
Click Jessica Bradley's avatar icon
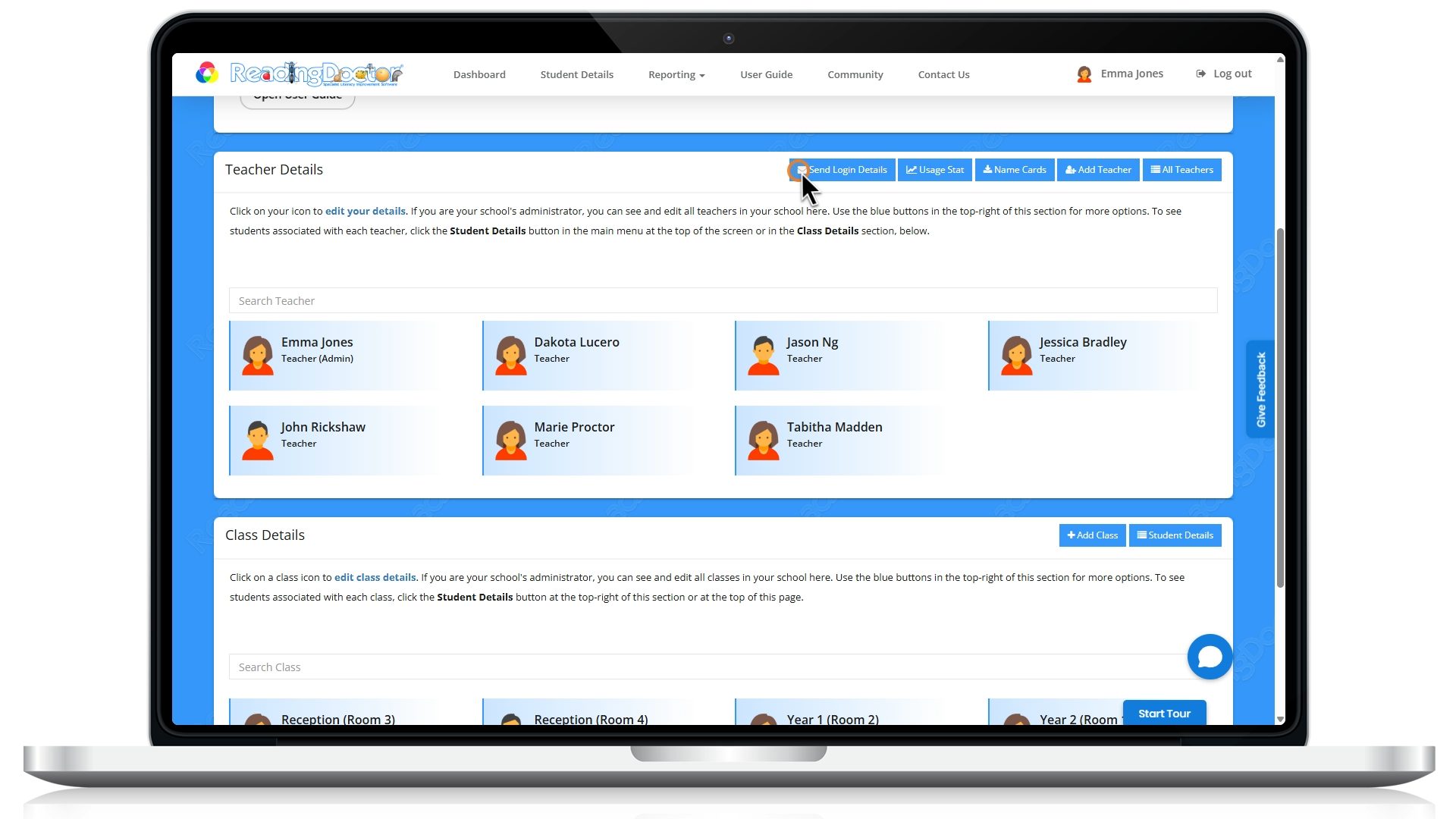tap(1016, 356)
